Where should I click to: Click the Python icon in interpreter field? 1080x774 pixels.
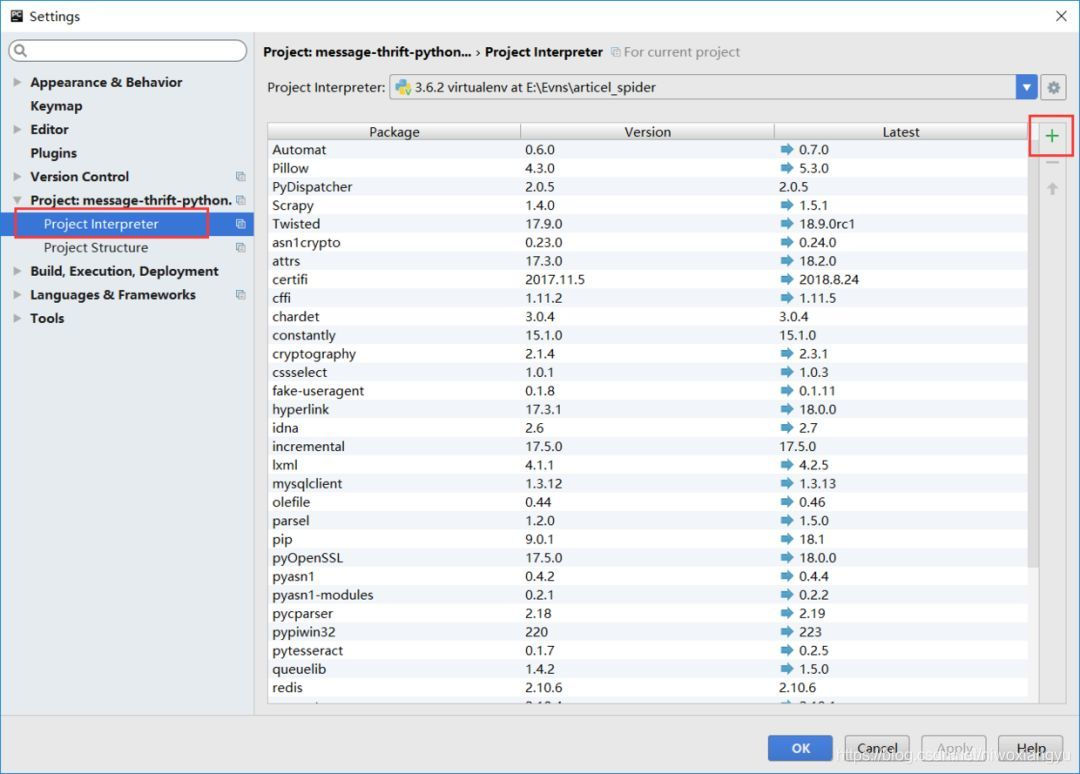coord(403,87)
